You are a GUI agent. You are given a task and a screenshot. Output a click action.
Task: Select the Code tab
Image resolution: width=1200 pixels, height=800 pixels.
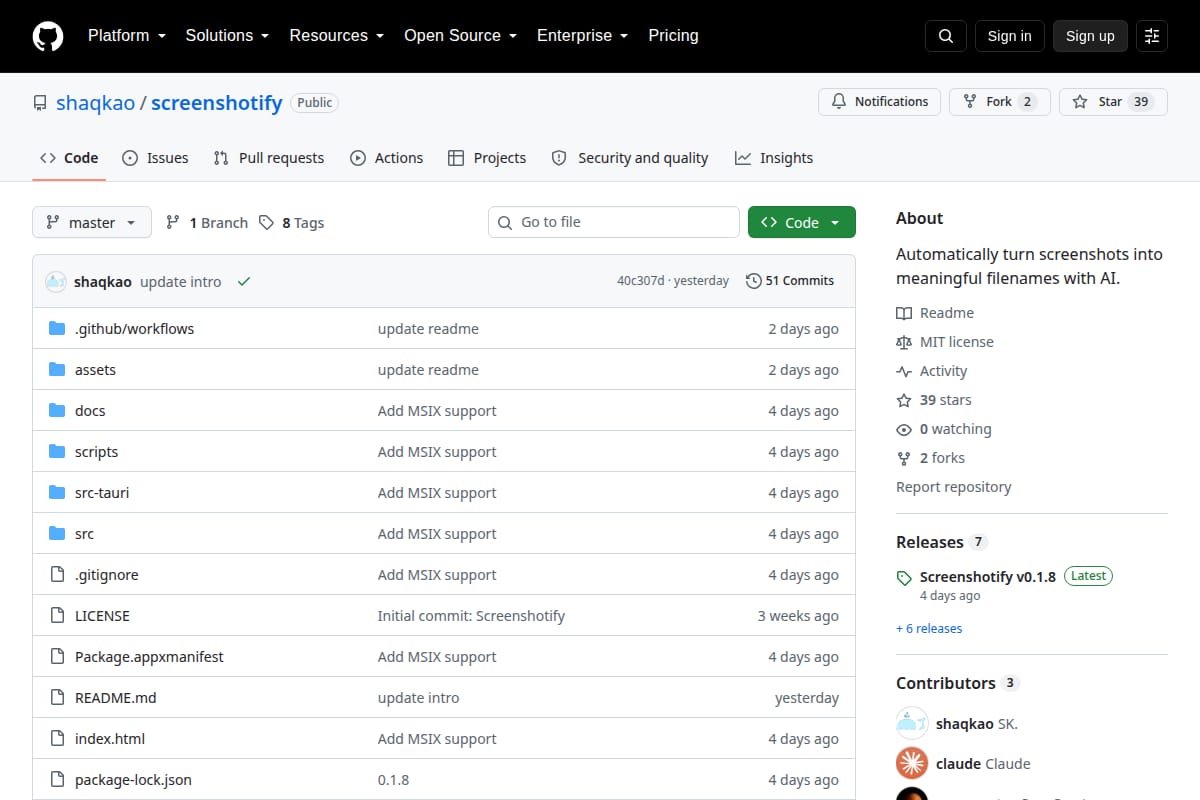pyautogui.click(x=69, y=158)
